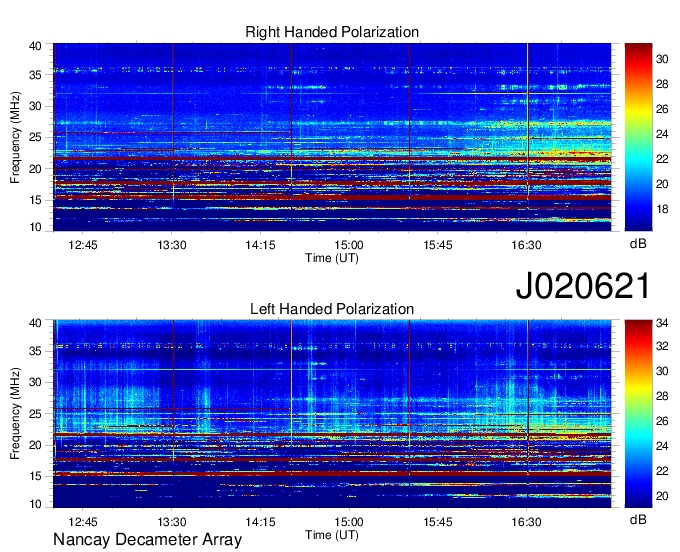The height and width of the screenshot is (552, 680).
Task: Click "30" value on Left Handed colorbar scale
Action: tap(662, 371)
